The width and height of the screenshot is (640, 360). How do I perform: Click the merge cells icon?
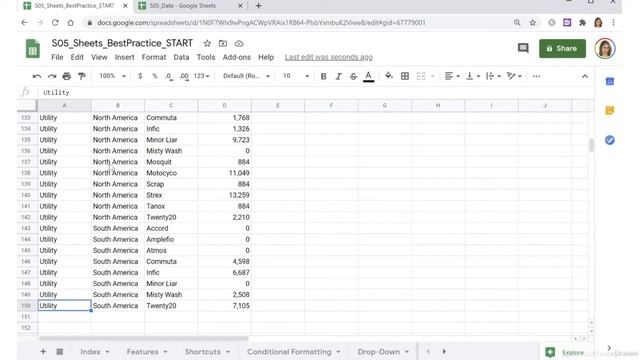[421, 76]
